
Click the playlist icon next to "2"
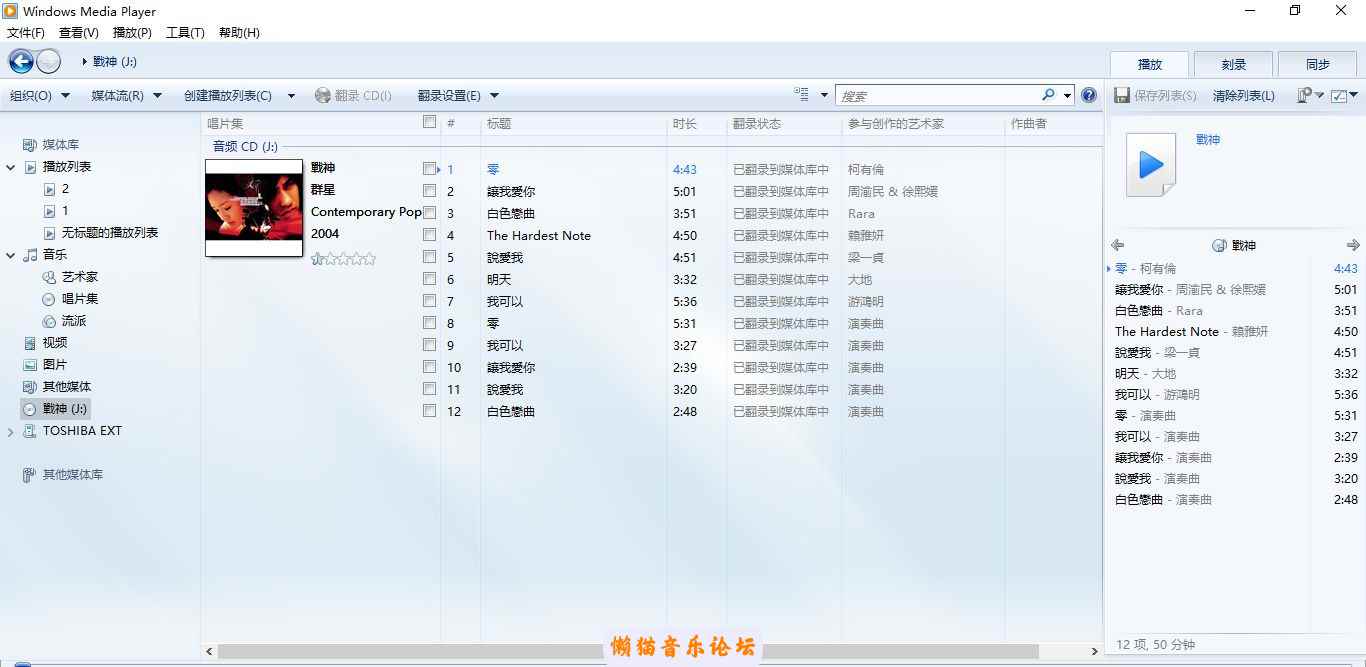pyautogui.click(x=49, y=189)
